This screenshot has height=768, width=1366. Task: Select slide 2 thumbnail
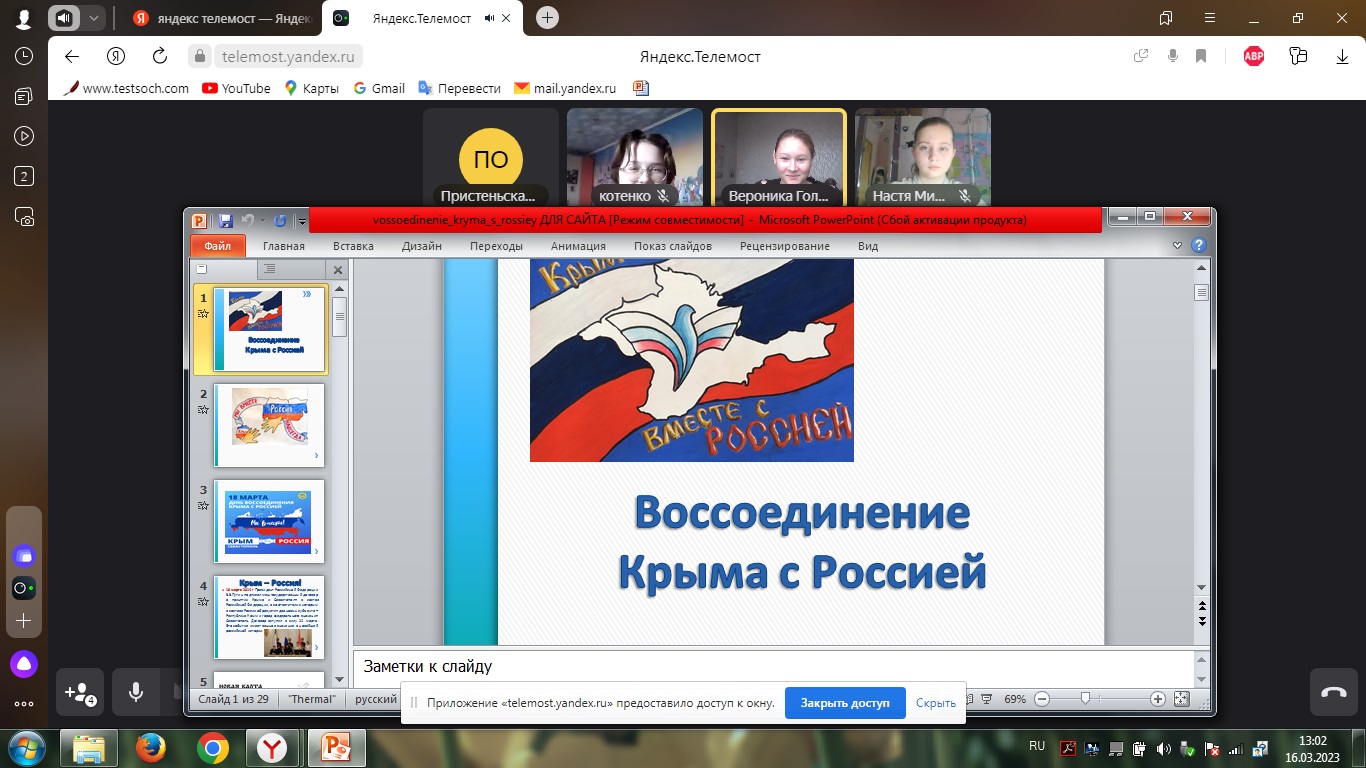click(269, 425)
